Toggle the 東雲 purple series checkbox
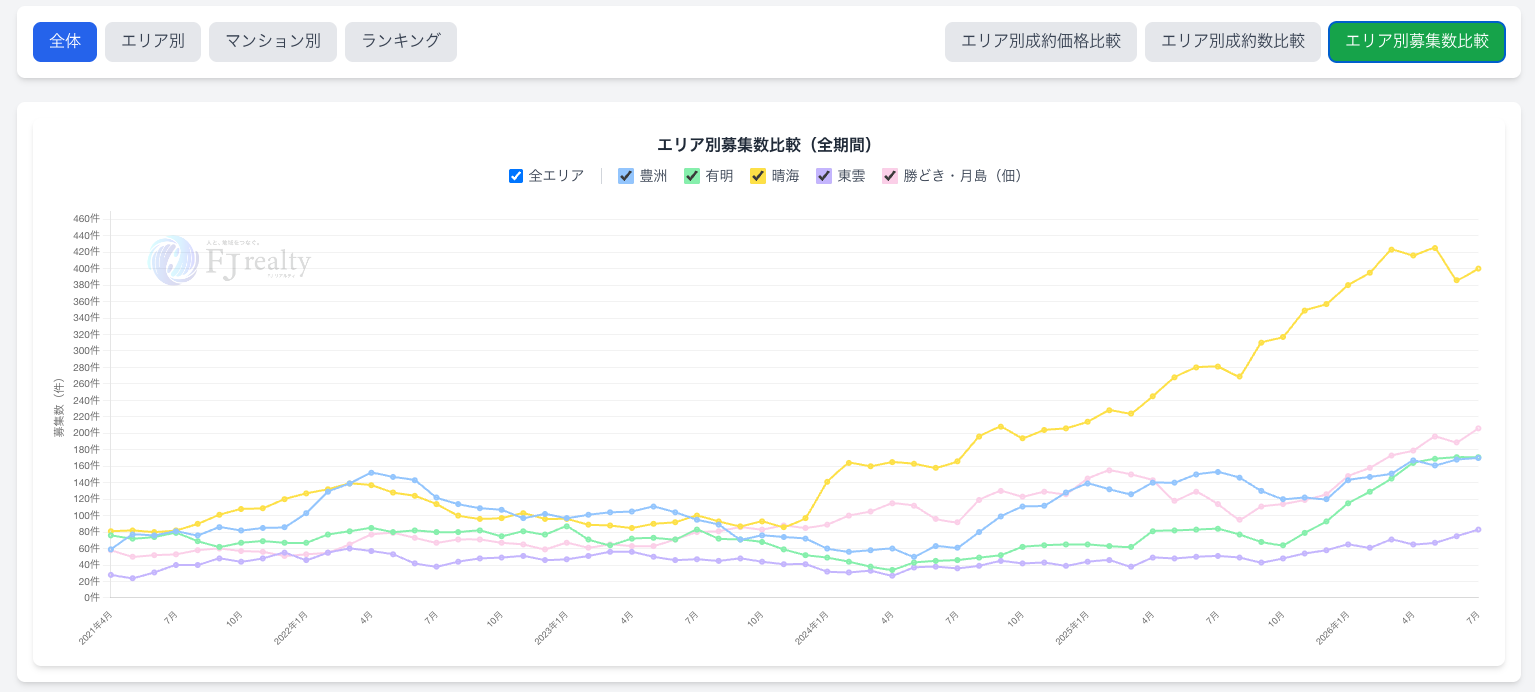Viewport: 1535px width, 692px height. coord(824,176)
